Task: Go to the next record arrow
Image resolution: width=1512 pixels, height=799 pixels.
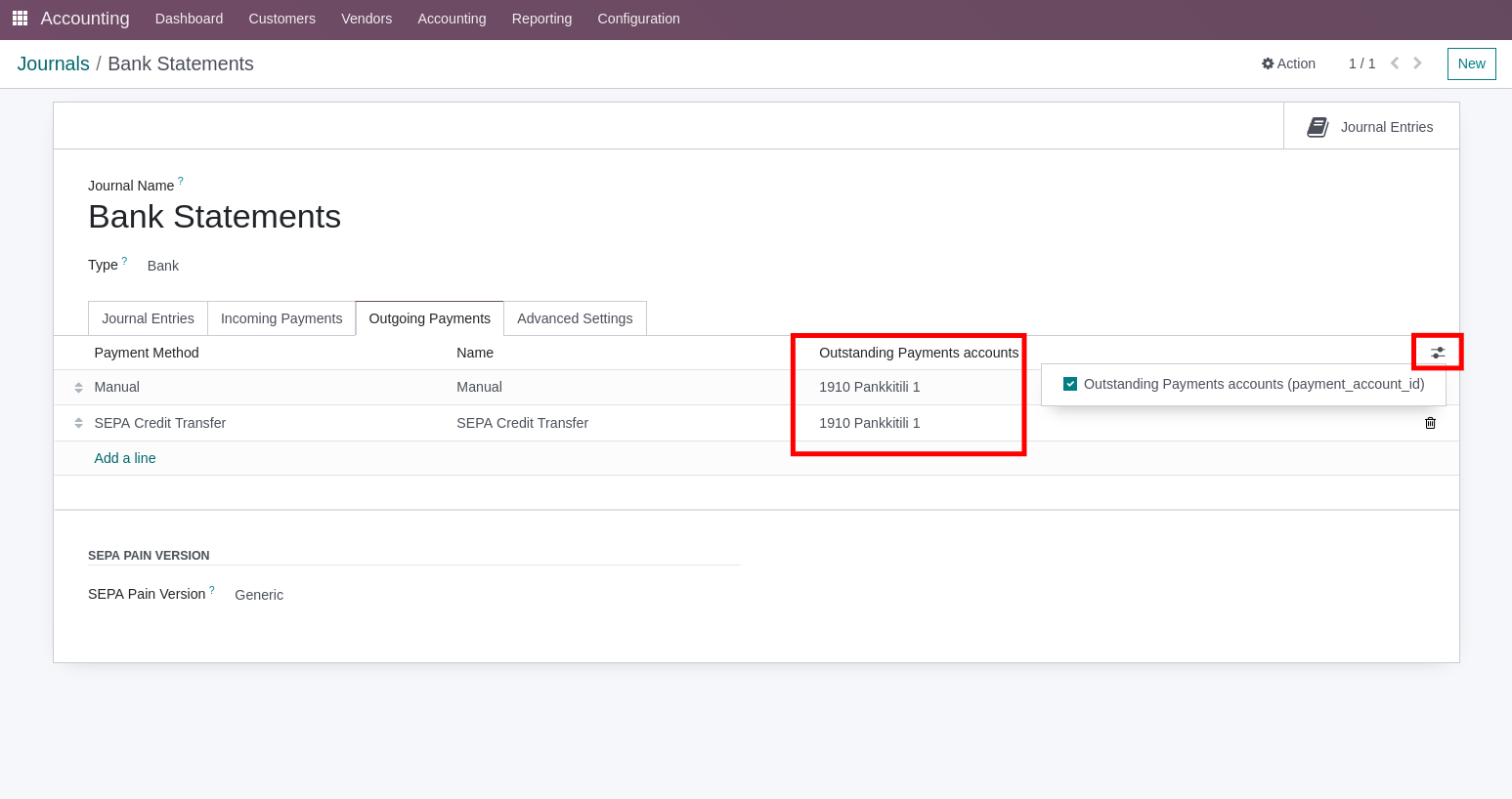Action: click(1417, 63)
